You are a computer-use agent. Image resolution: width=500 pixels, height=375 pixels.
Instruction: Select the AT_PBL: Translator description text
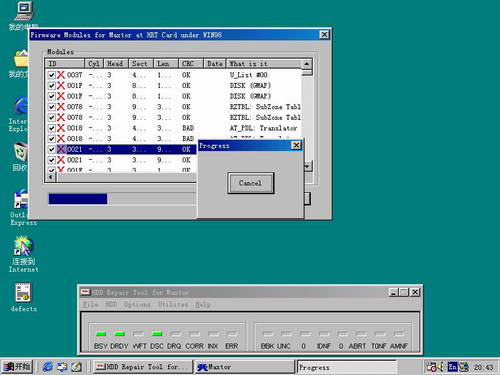coord(263,128)
